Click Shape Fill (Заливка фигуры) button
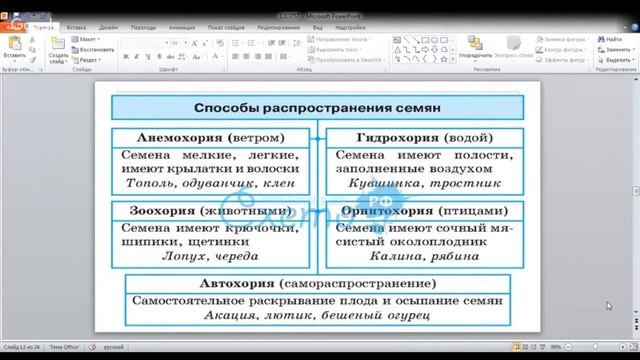Viewport: 640px width, 360px height. 562,39
